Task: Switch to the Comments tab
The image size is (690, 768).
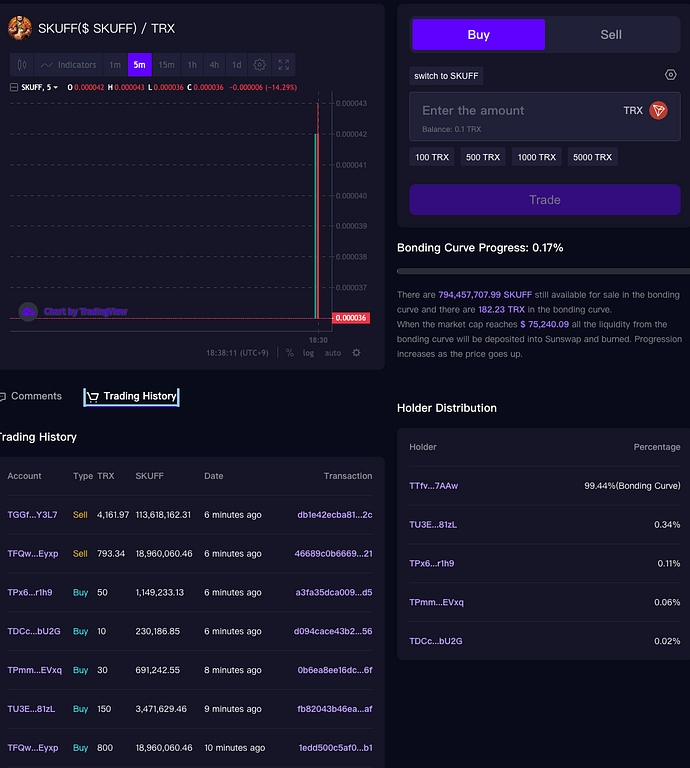Action: click(x=33, y=396)
